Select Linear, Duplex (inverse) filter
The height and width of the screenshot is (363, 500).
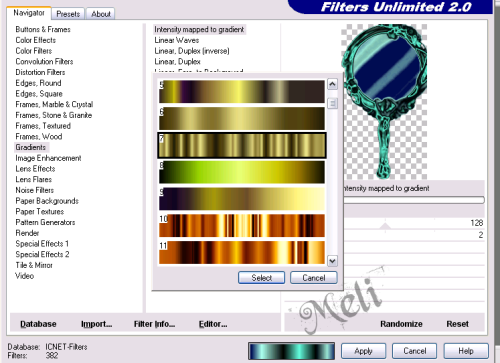[192, 51]
